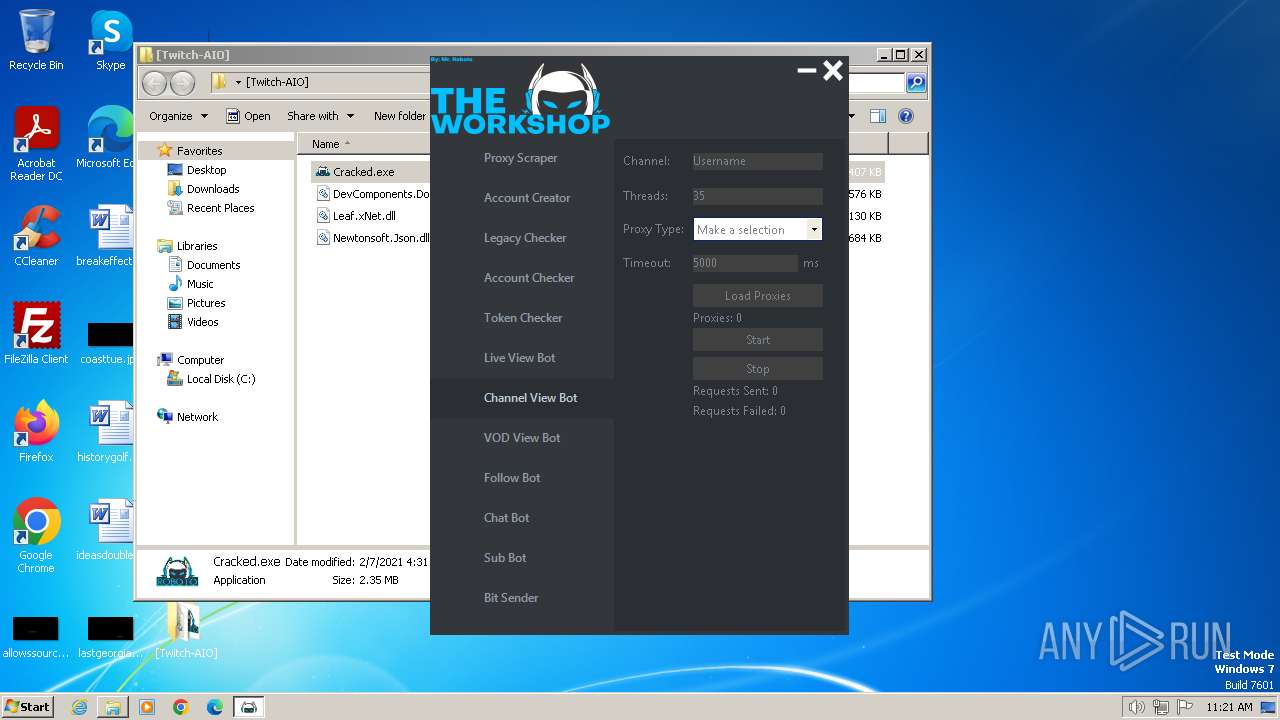This screenshot has height=720, width=1280.
Task: Select the Live View Bot tab
Action: 521,358
